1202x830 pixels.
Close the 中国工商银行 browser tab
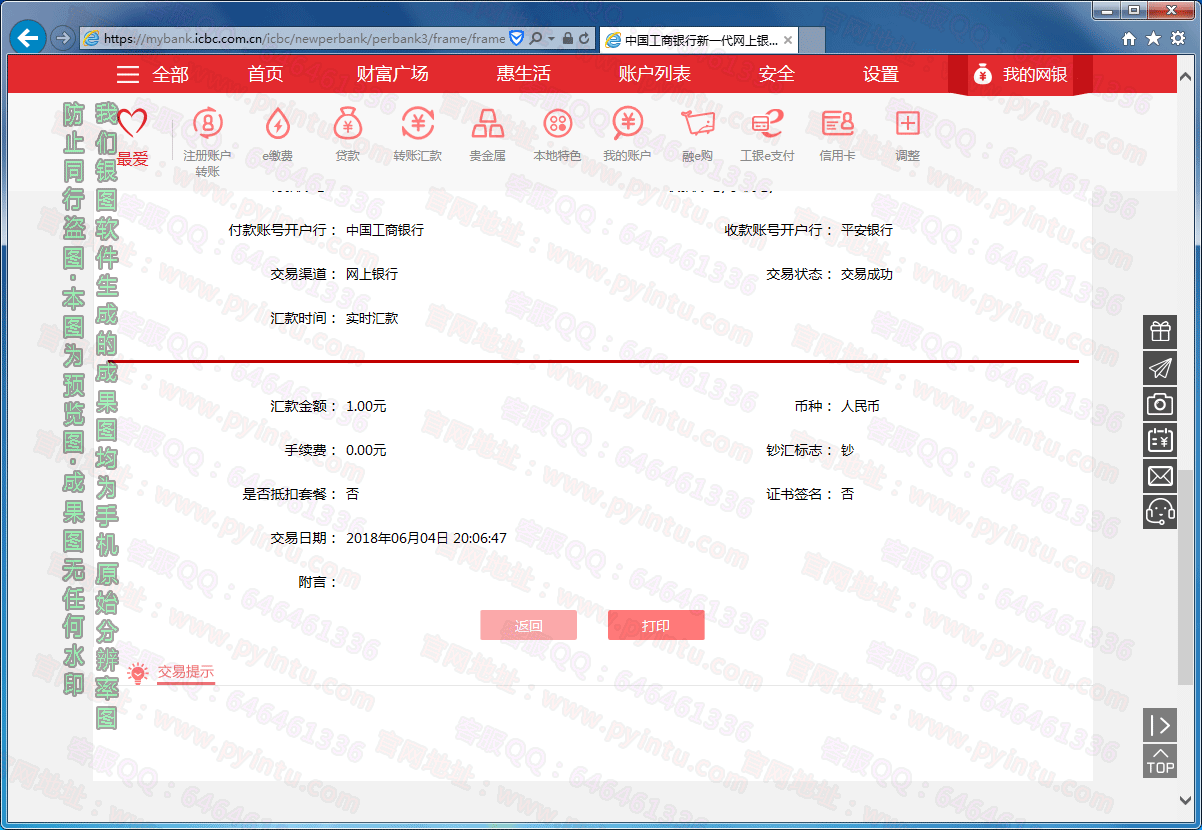click(x=788, y=40)
